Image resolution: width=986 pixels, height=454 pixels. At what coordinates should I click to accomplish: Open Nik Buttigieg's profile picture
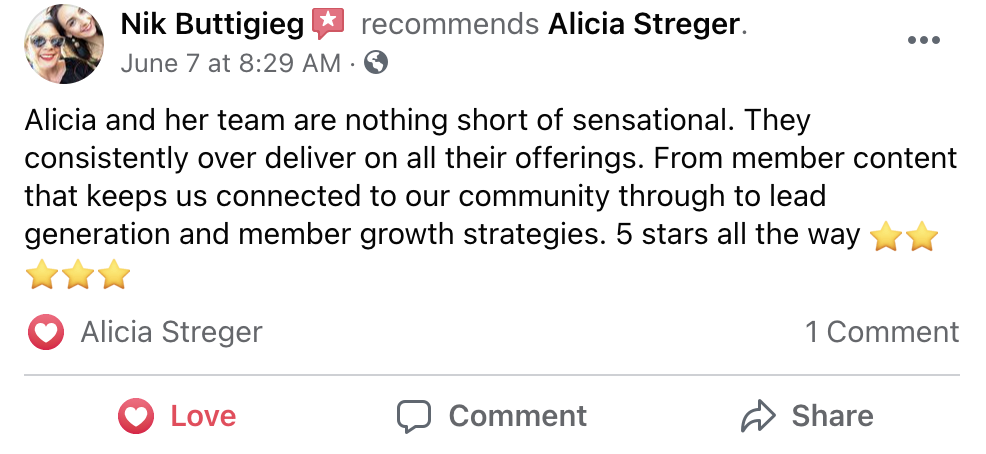(62, 43)
